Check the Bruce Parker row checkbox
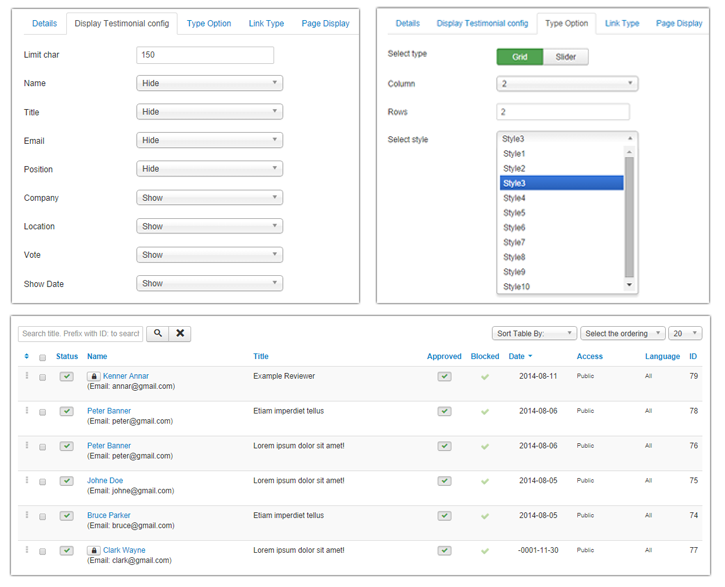Viewport: 725px width, 587px height. (x=43, y=516)
